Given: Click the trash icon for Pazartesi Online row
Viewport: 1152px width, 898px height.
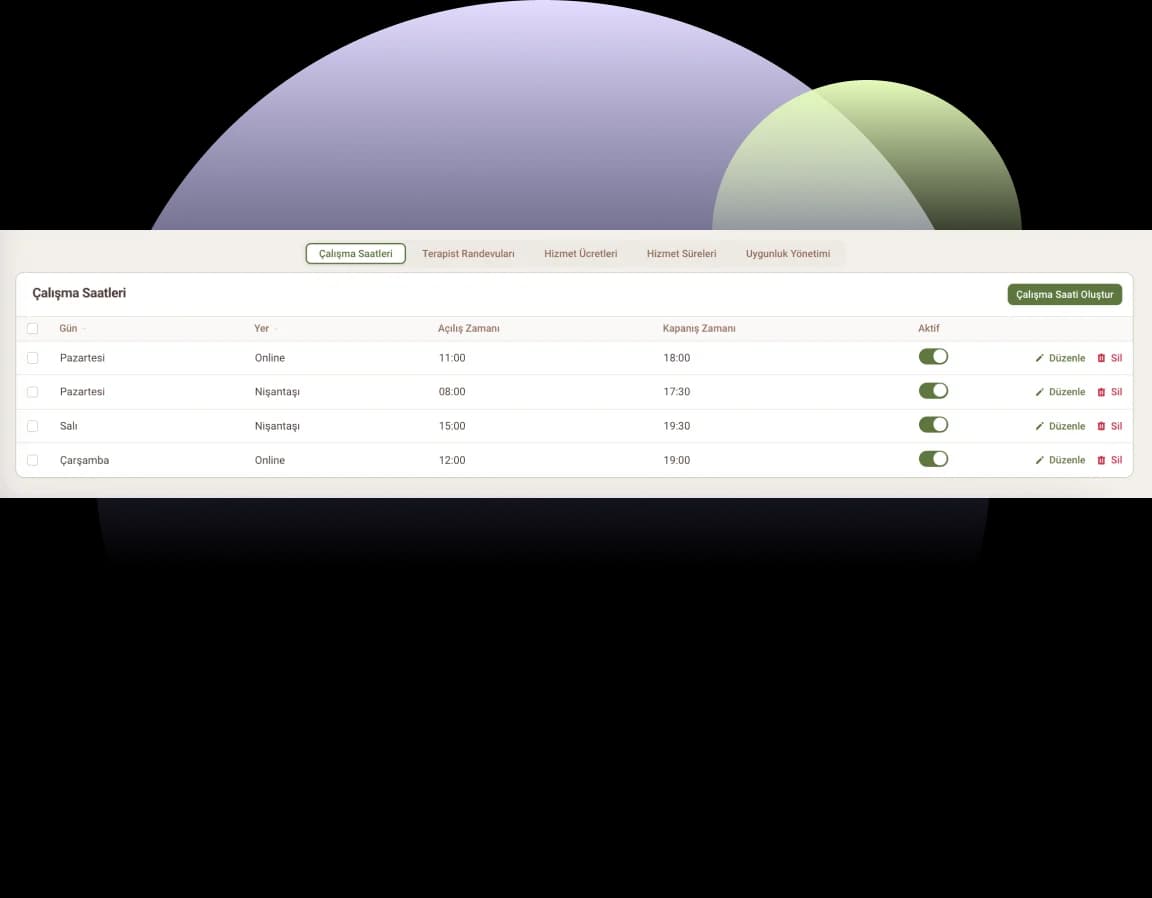Looking at the screenshot, I should [1102, 358].
